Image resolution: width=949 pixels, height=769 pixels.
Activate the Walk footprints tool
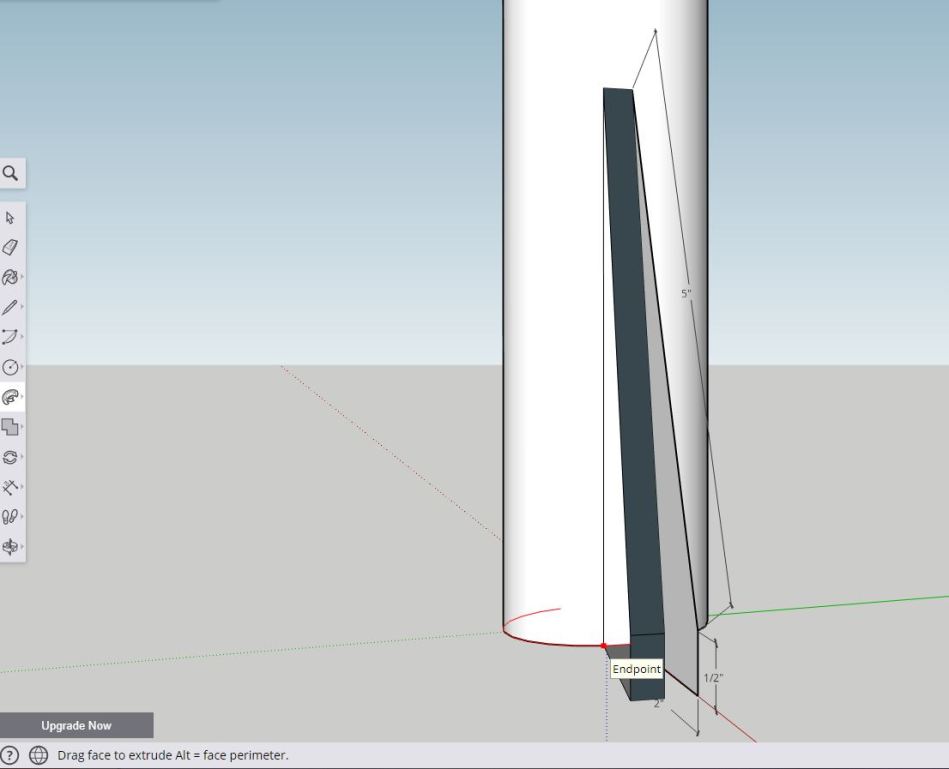(x=10, y=517)
